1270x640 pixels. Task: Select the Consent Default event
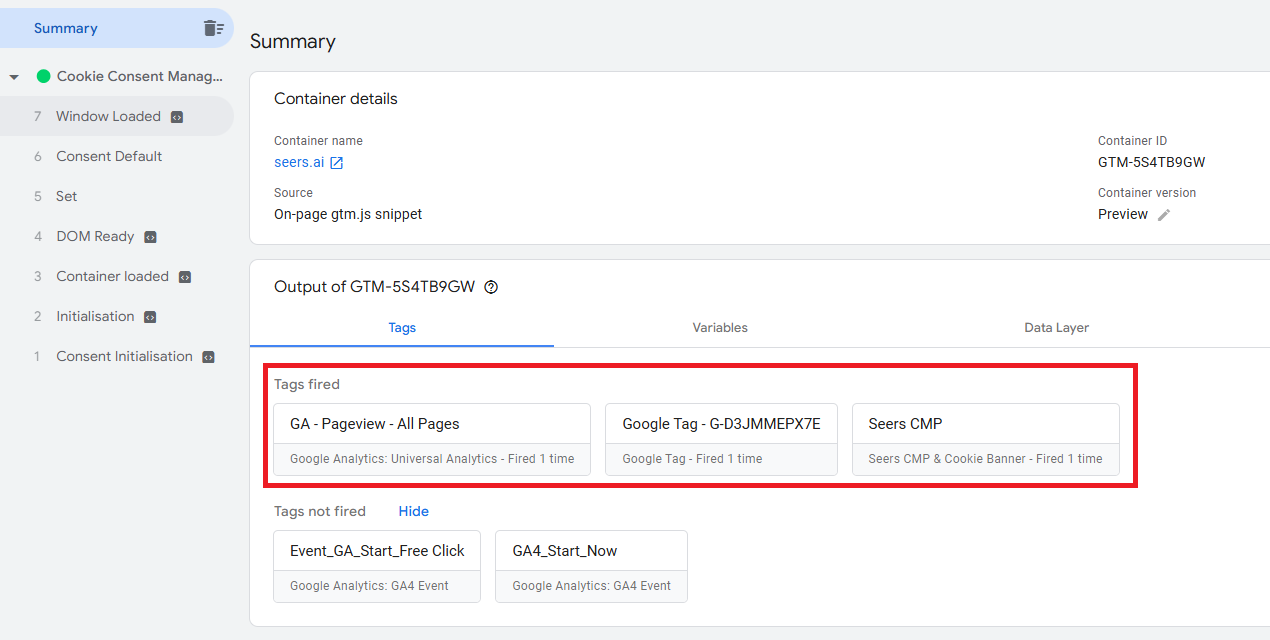tap(109, 156)
